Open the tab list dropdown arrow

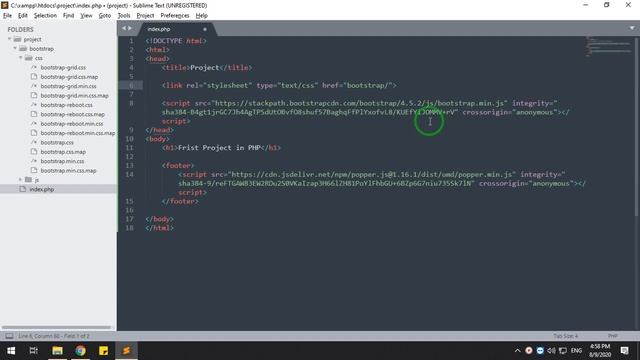point(632,28)
